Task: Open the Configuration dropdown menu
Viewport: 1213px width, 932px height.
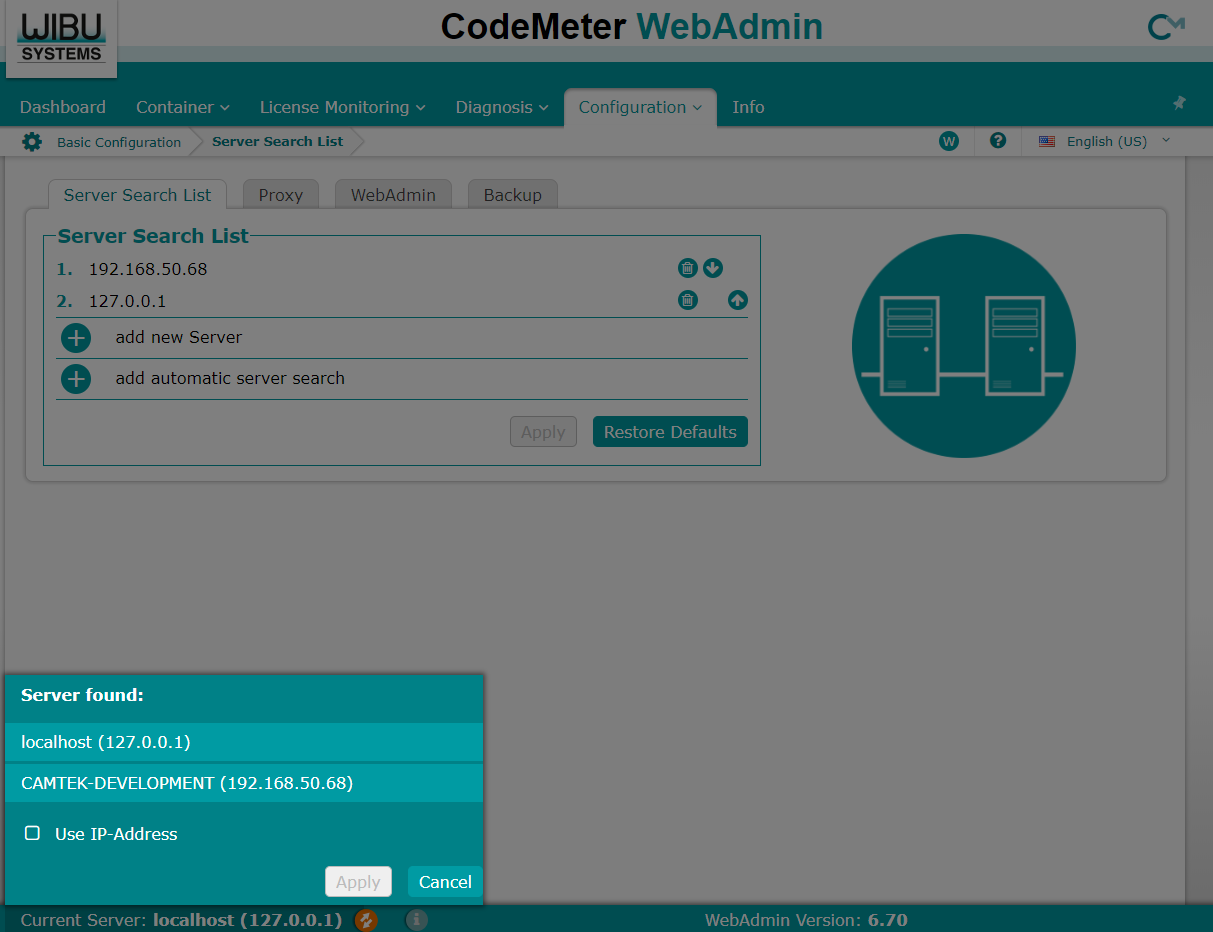Action: (640, 107)
